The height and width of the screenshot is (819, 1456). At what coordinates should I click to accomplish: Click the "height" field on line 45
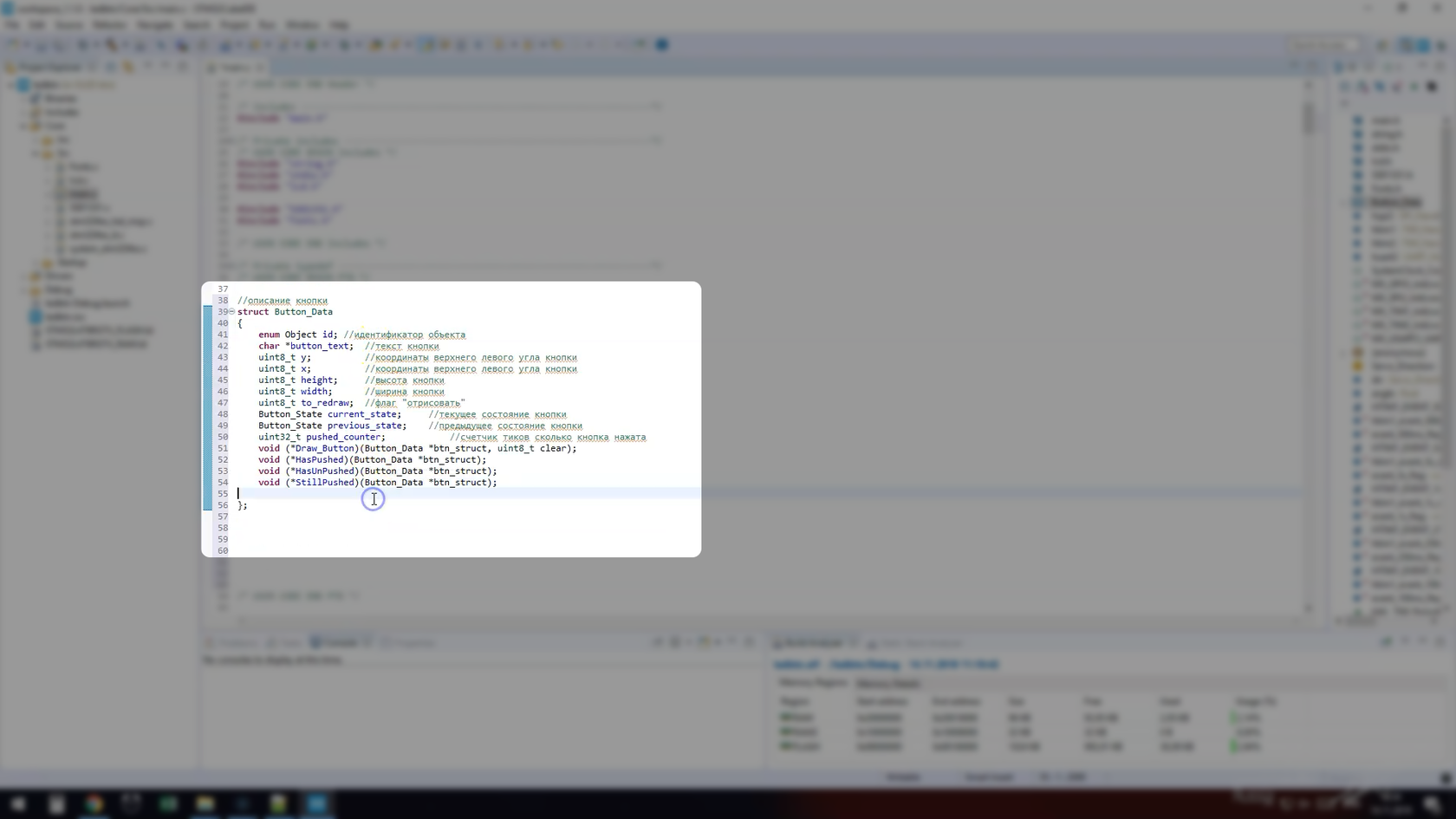(316, 380)
